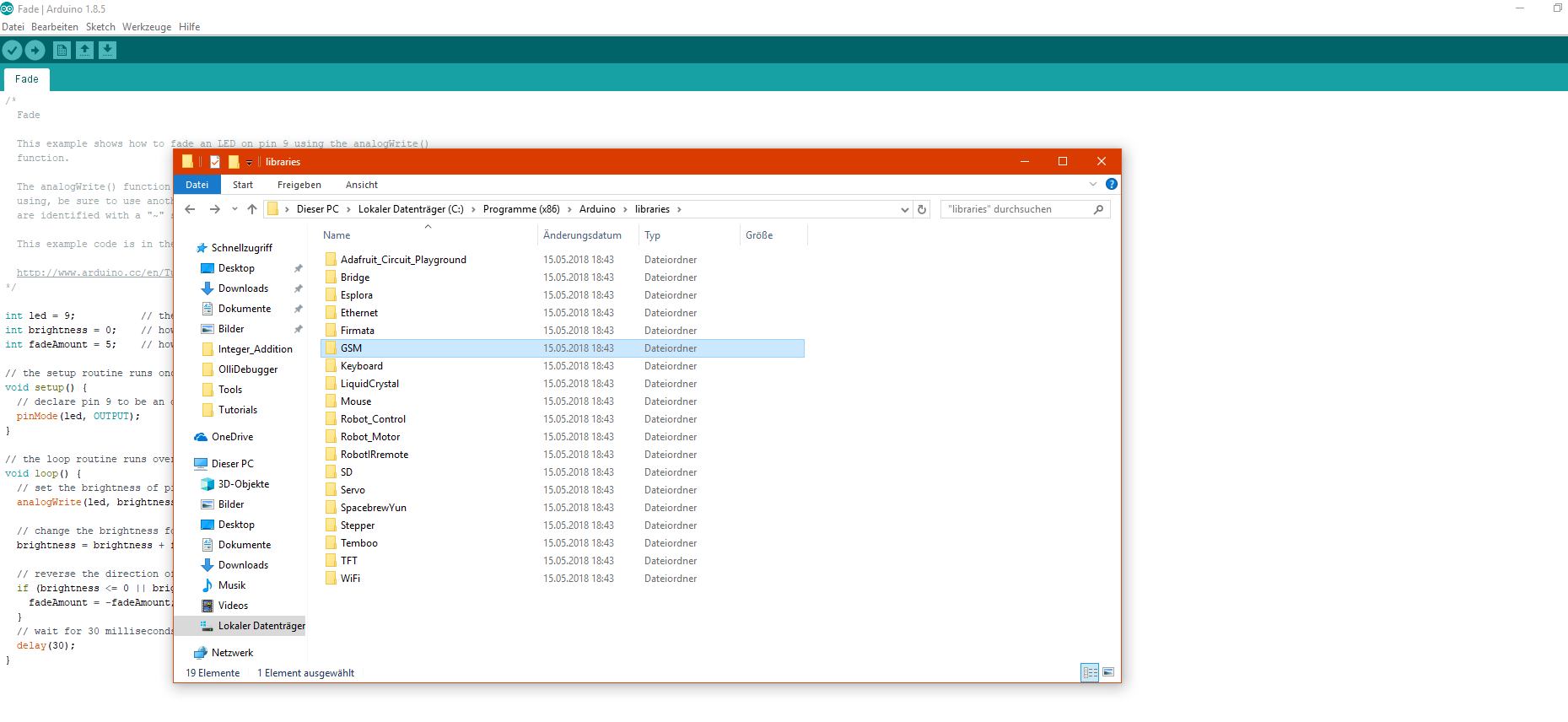Click the arduino.cc link in sketch comment
Image resolution: width=1568 pixels, height=722 pixels.
click(x=94, y=272)
